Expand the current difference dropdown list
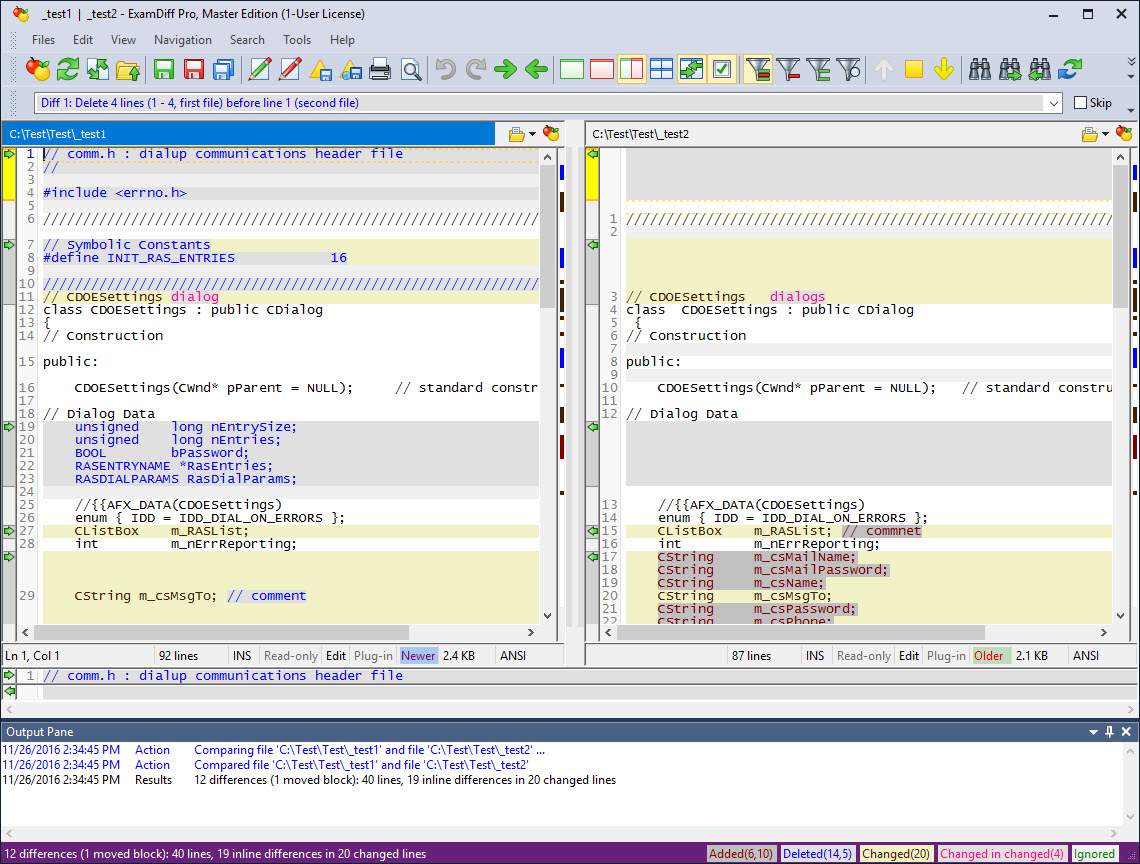 coord(1053,103)
